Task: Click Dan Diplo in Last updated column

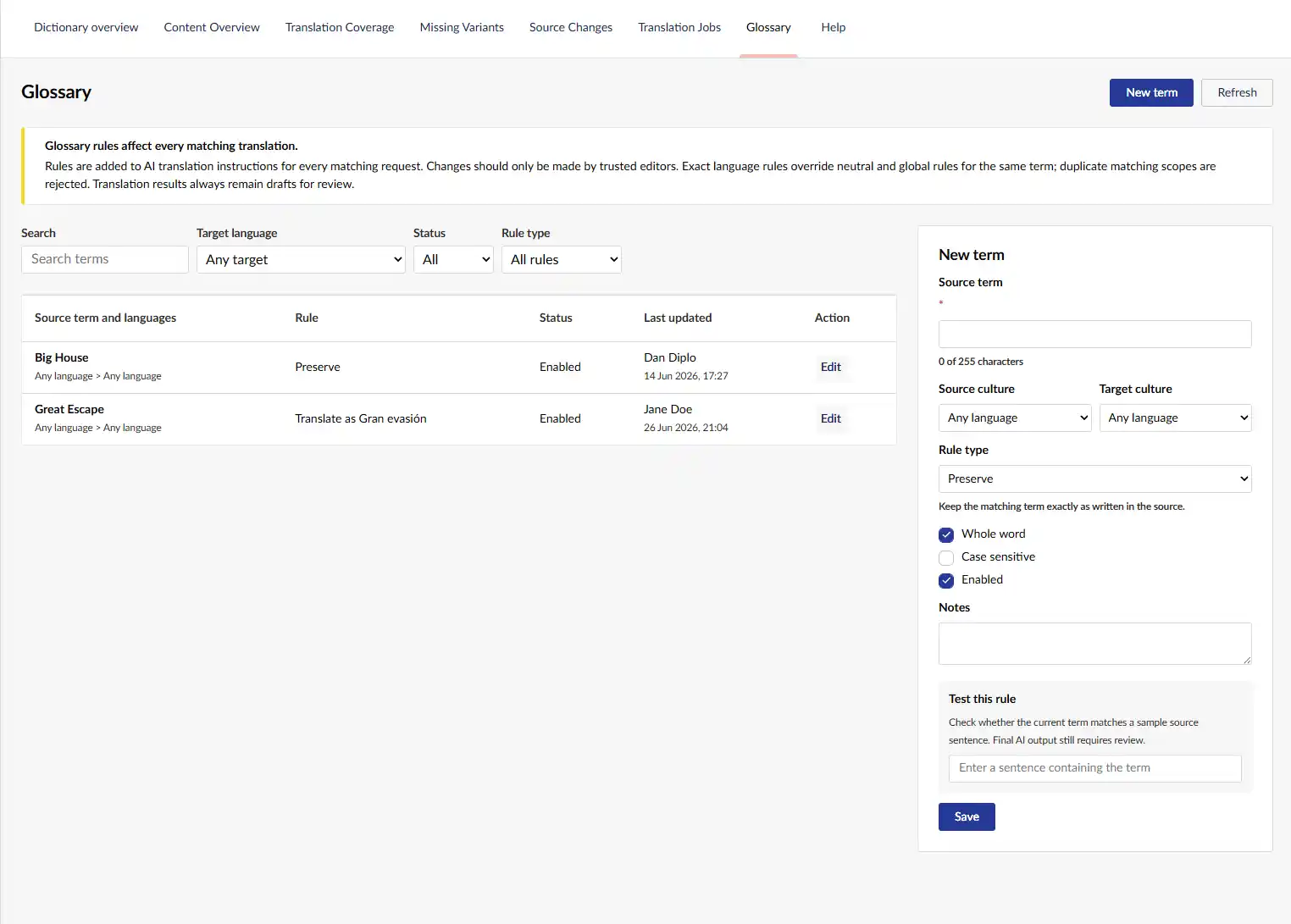Action: (x=670, y=357)
